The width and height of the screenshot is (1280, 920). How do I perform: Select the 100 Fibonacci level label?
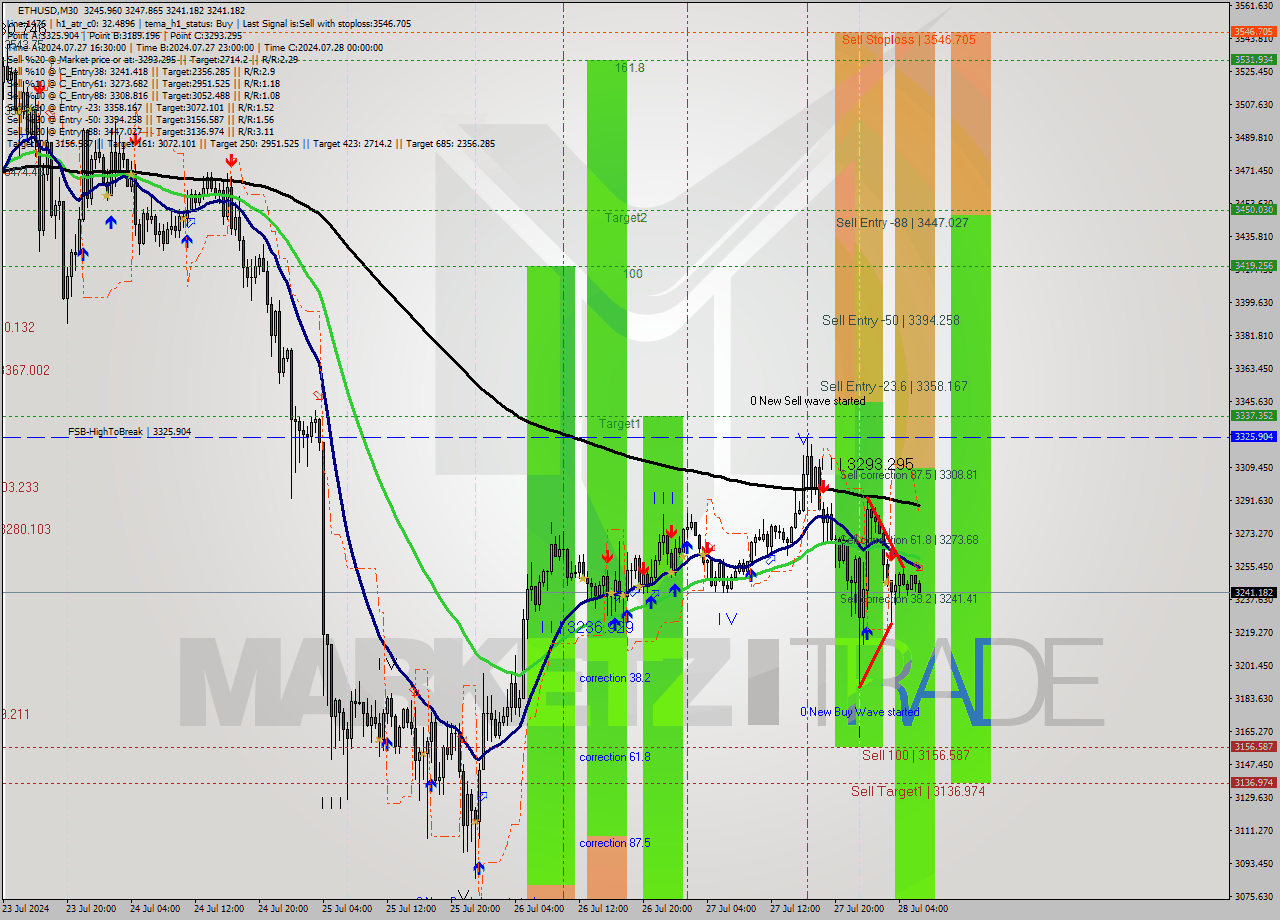click(633, 273)
